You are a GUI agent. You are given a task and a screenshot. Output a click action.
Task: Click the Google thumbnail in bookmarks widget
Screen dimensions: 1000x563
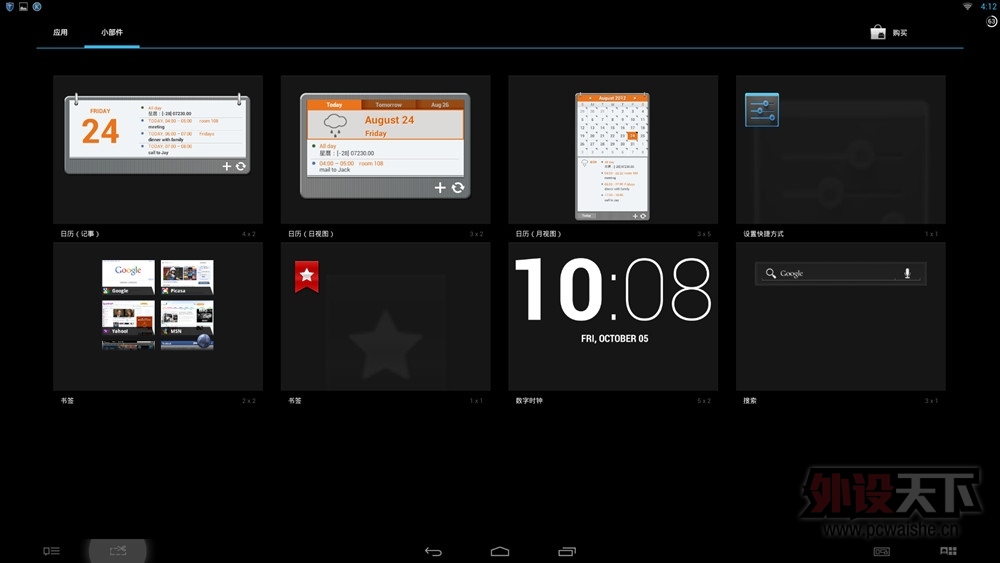coord(128,277)
